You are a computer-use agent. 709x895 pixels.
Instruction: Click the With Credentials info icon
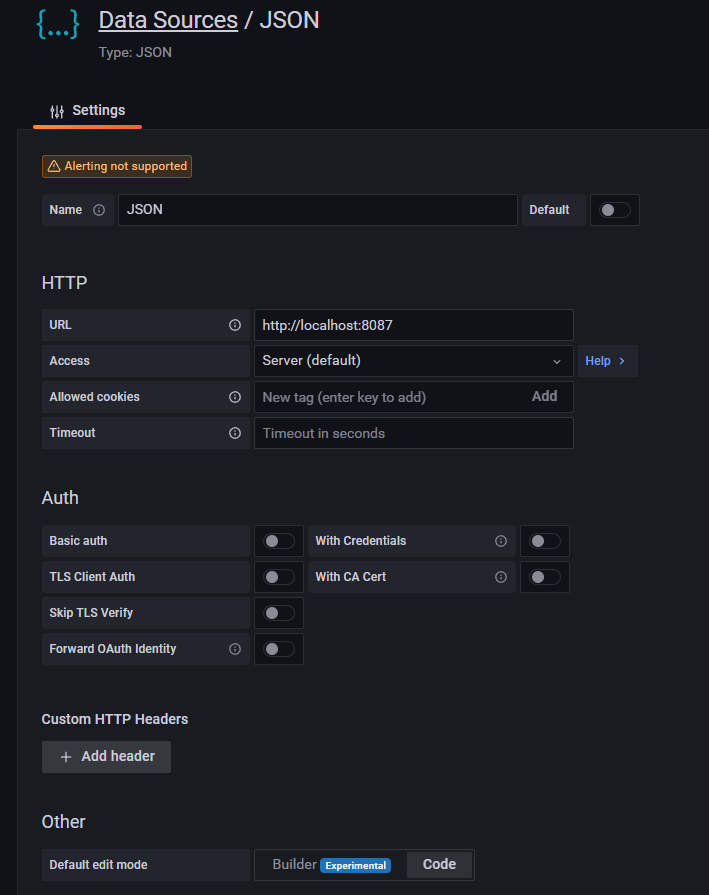click(501, 541)
